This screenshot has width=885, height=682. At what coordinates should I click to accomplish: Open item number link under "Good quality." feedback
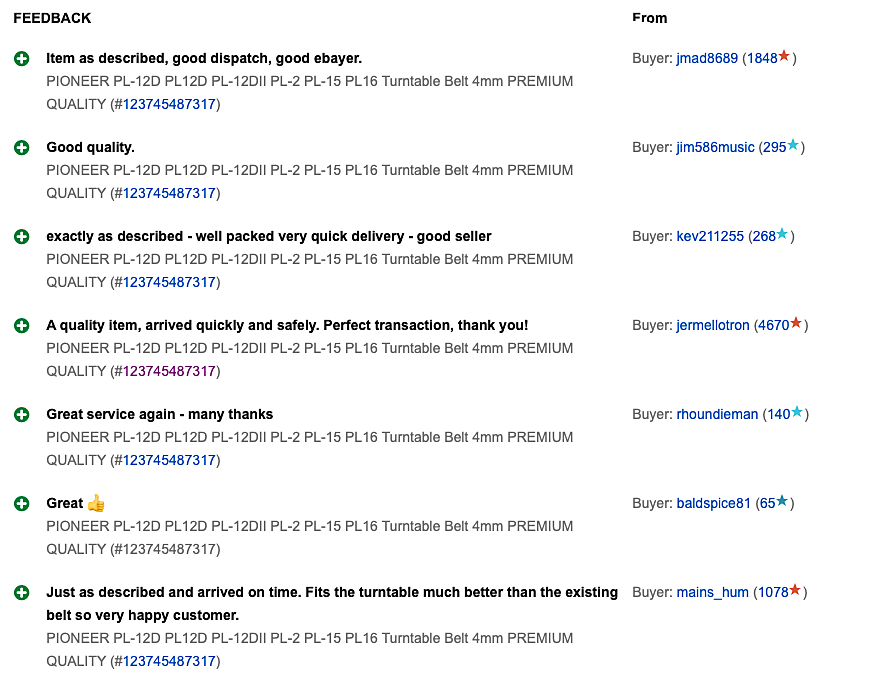tap(169, 193)
